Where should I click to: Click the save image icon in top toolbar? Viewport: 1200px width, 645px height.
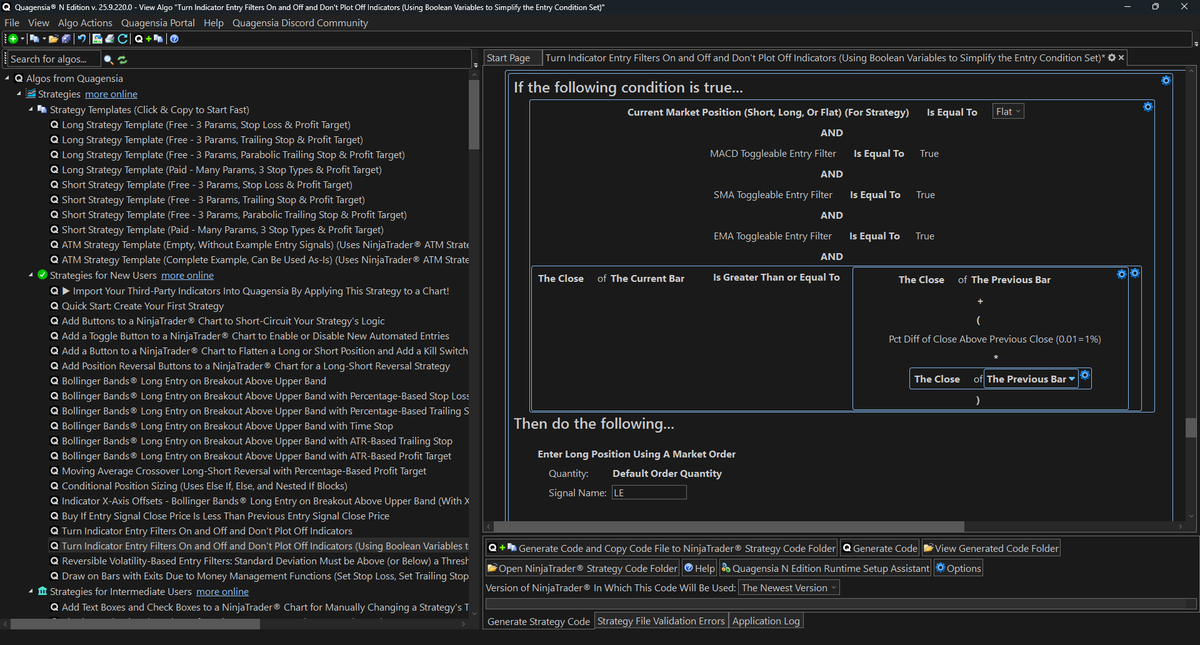[97, 39]
